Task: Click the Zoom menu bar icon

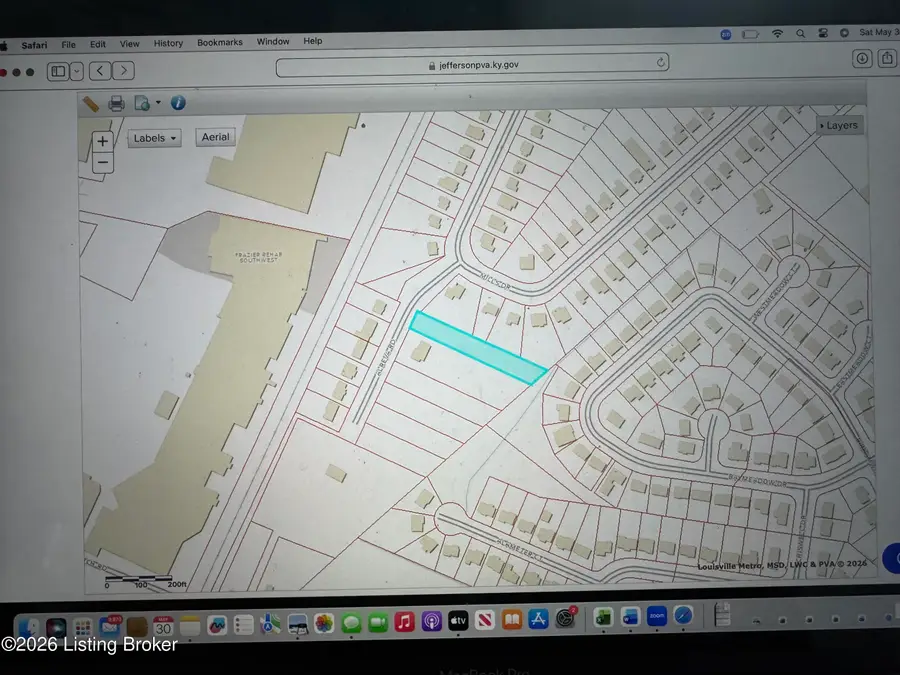Action: pos(726,35)
